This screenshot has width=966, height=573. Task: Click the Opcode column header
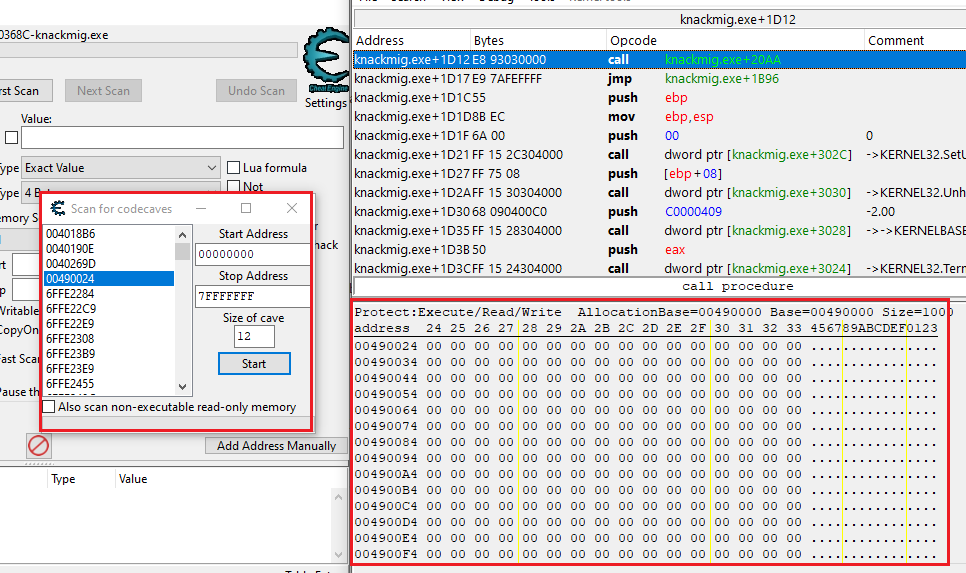(736, 40)
